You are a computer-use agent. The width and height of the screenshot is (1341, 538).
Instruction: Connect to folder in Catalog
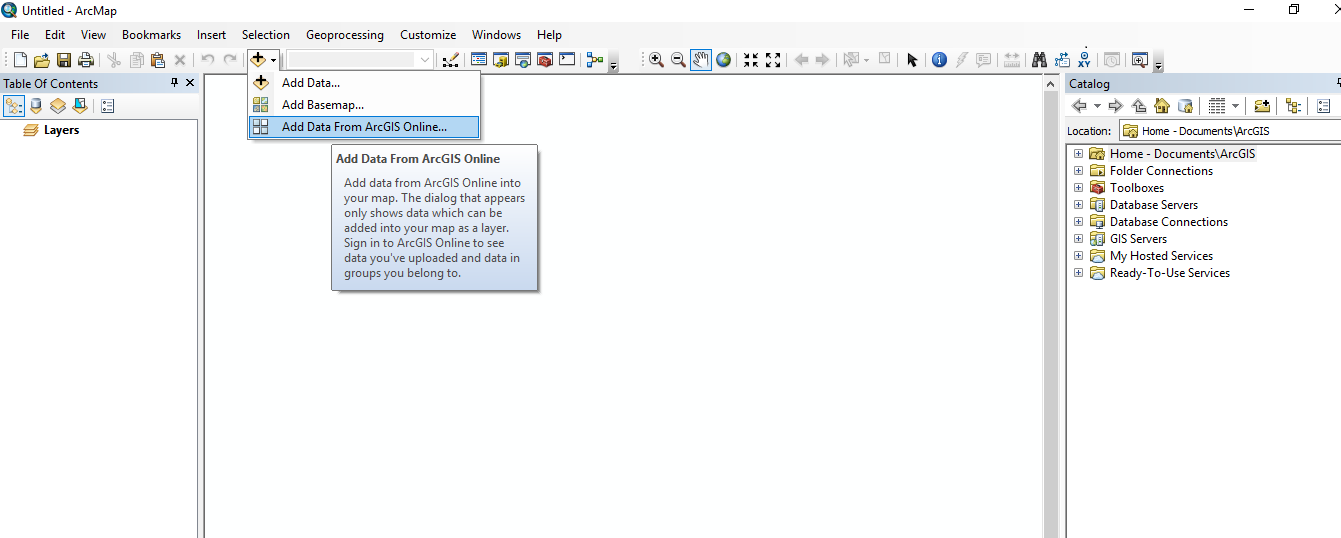tap(1262, 106)
